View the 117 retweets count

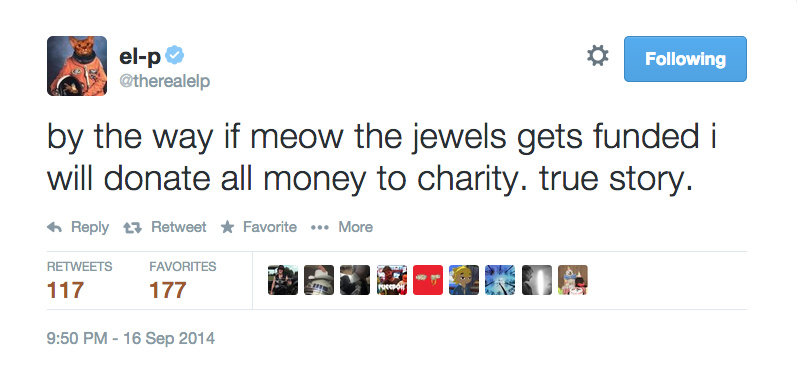(x=65, y=291)
